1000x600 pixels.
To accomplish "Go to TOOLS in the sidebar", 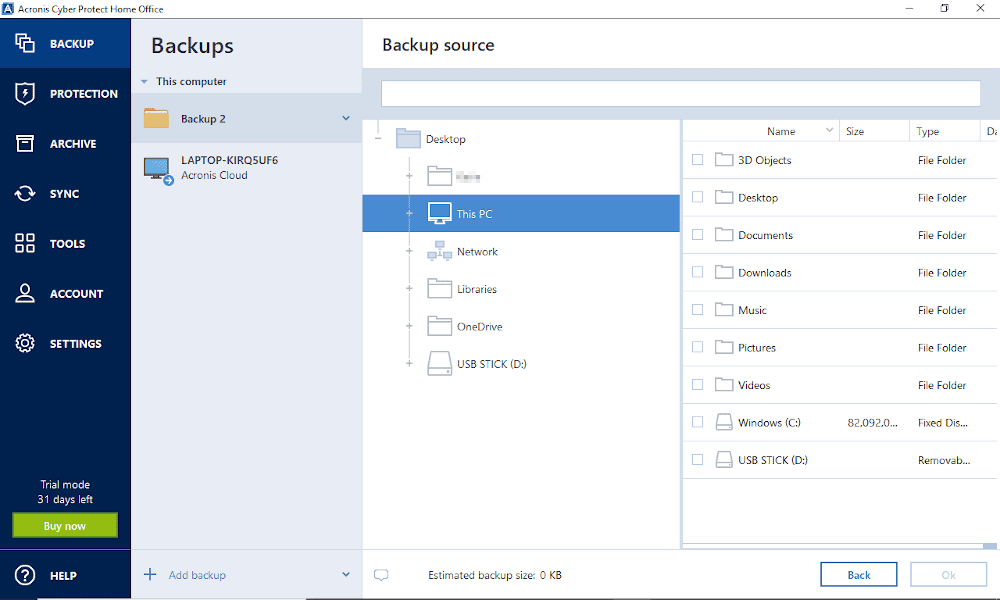I will click(x=65, y=243).
